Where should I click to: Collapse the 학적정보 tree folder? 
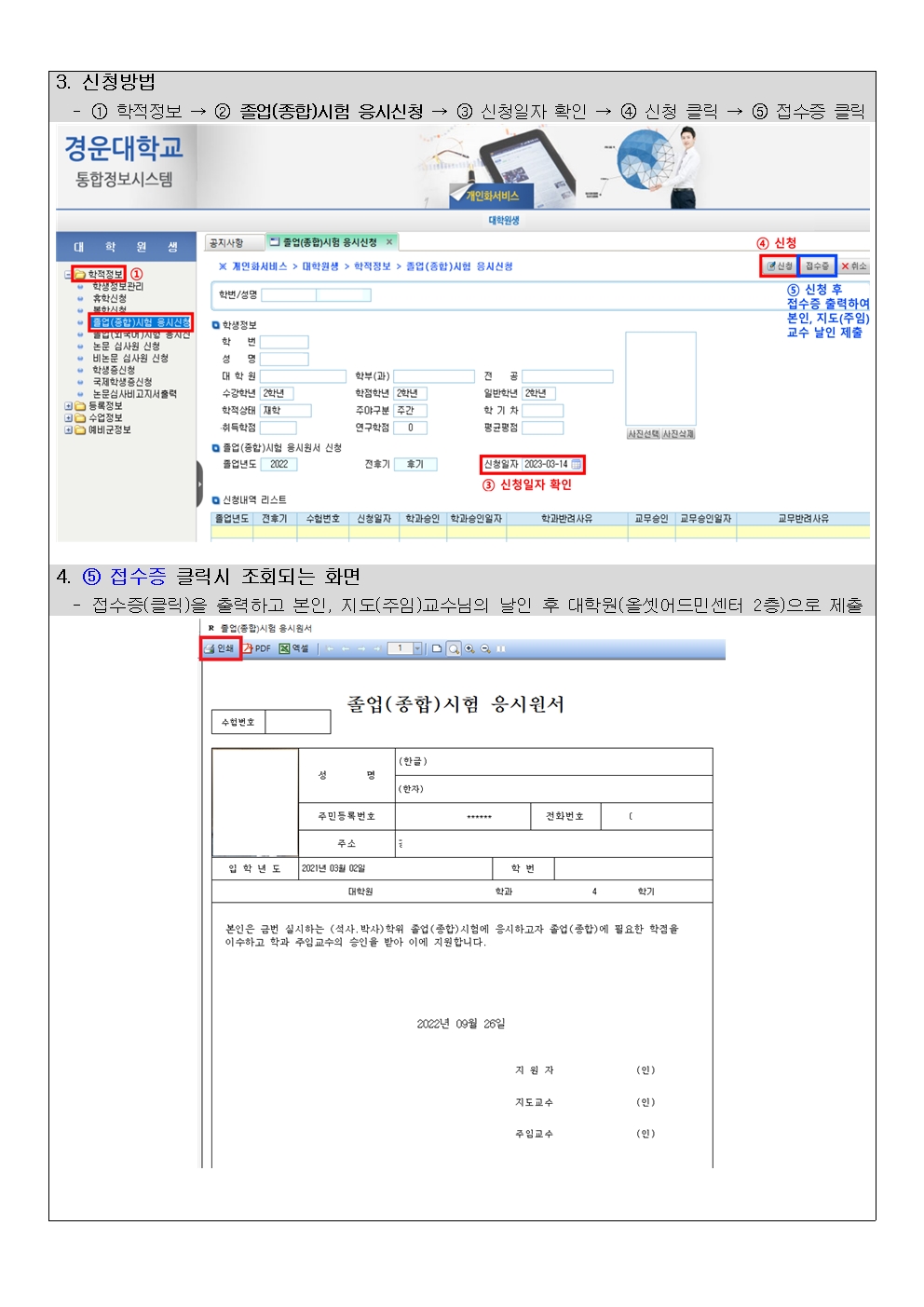pos(69,275)
